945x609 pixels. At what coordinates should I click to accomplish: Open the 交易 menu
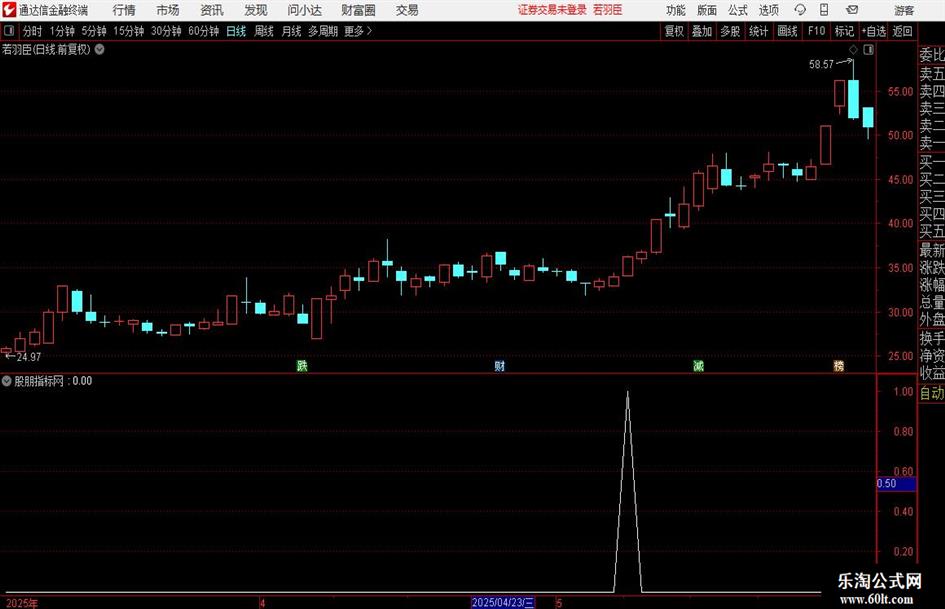click(x=407, y=10)
